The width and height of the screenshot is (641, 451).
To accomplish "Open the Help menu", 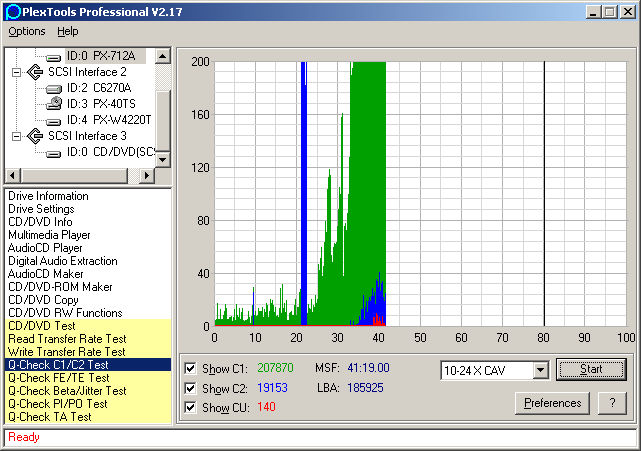I will pyautogui.click(x=67, y=31).
